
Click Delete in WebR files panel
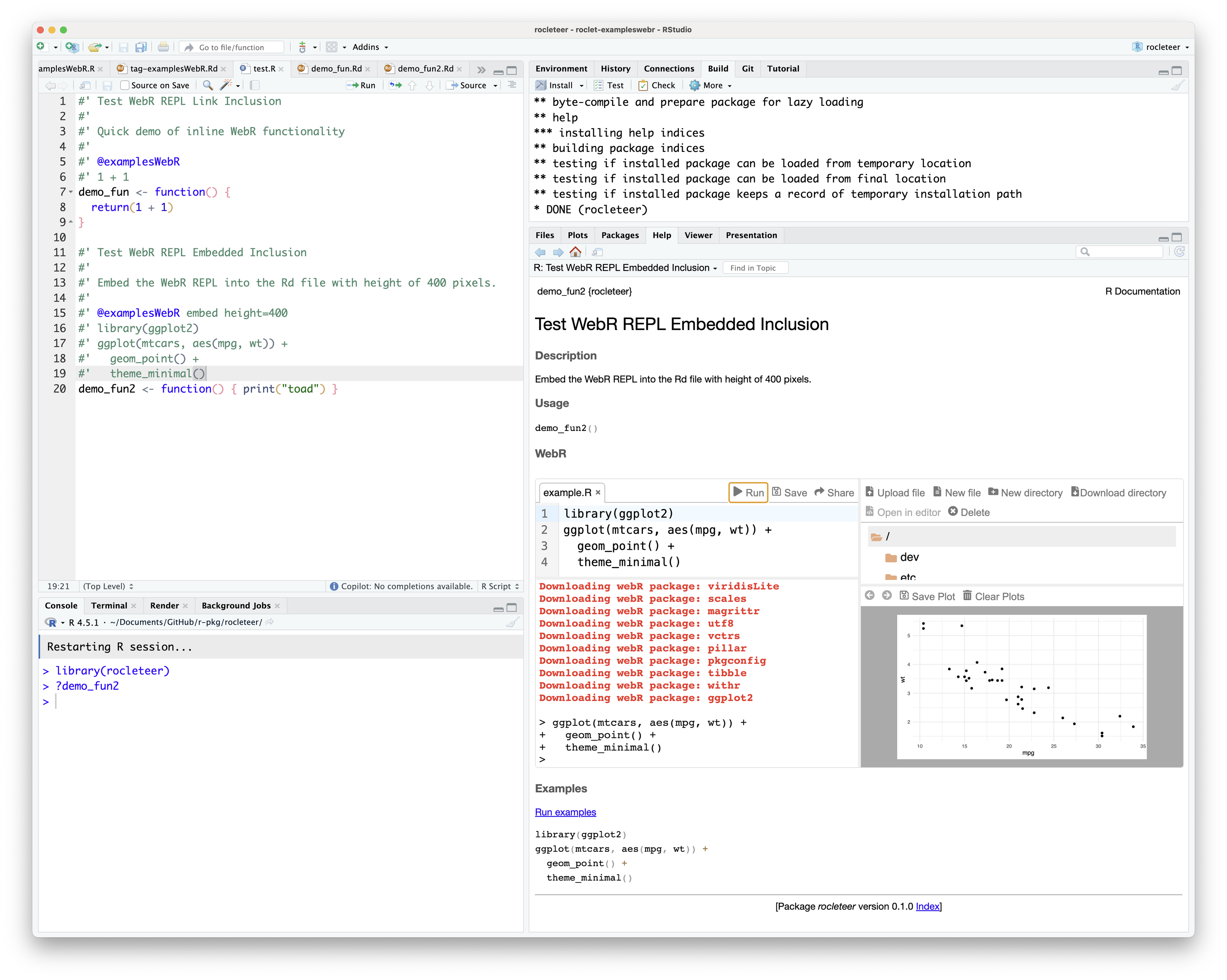(969, 512)
